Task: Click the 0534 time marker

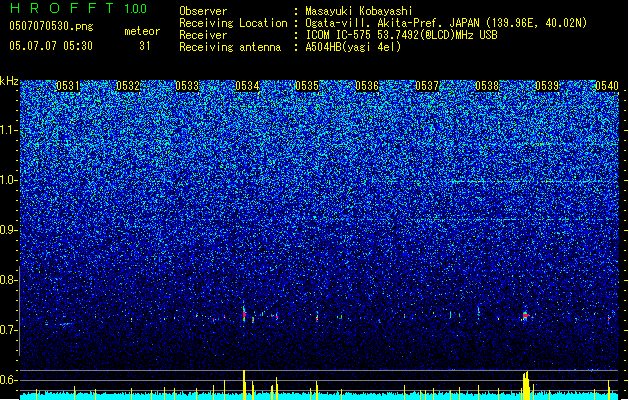Action: click(247, 86)
